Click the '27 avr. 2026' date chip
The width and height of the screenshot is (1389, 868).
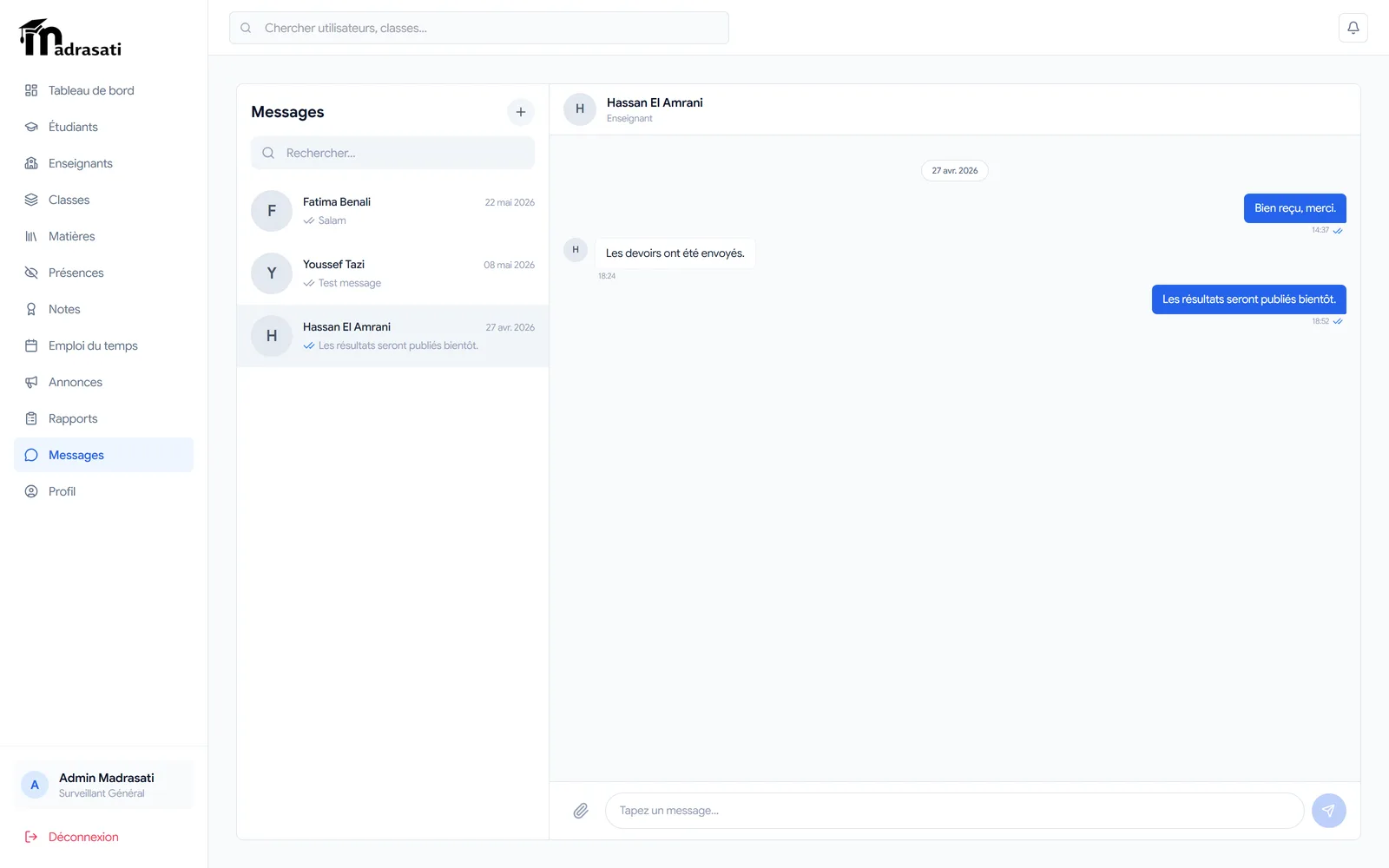(x=954, y=171)
